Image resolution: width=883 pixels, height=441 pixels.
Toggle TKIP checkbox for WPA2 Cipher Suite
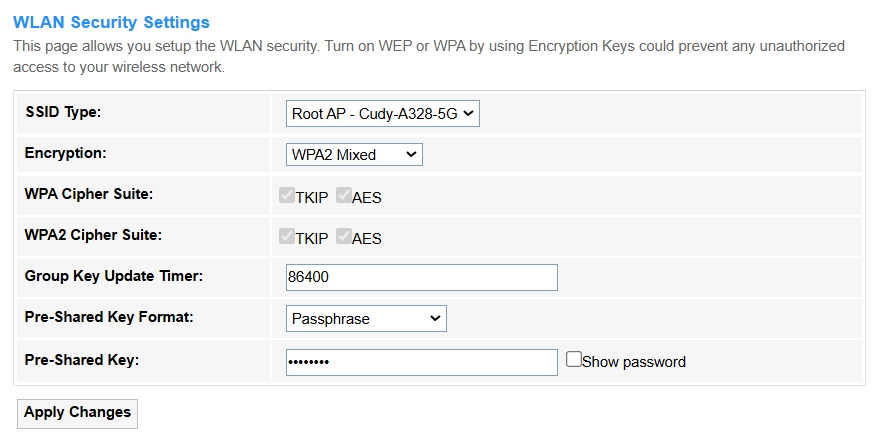tap(287, 237)
